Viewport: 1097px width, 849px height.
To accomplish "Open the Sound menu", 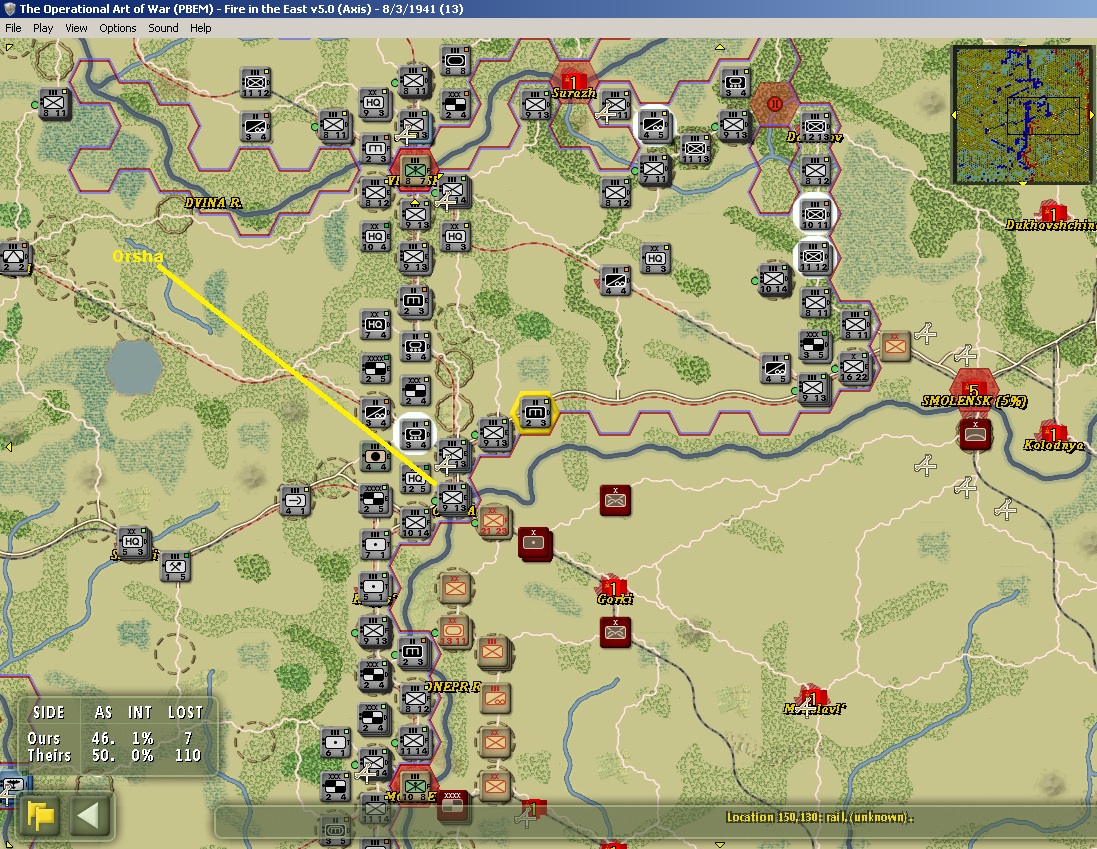I will [163, 28].
